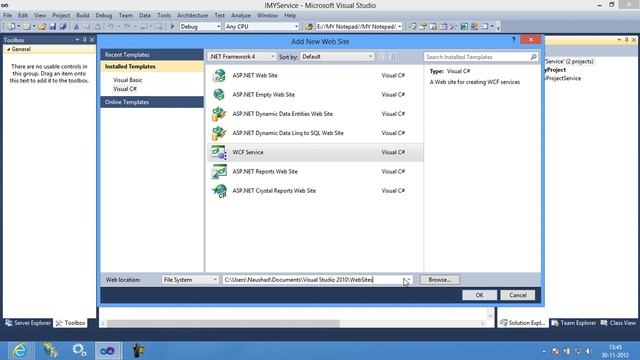
Task: Open the Sort by Default dropdown
Action: click(x=337, y=57)
